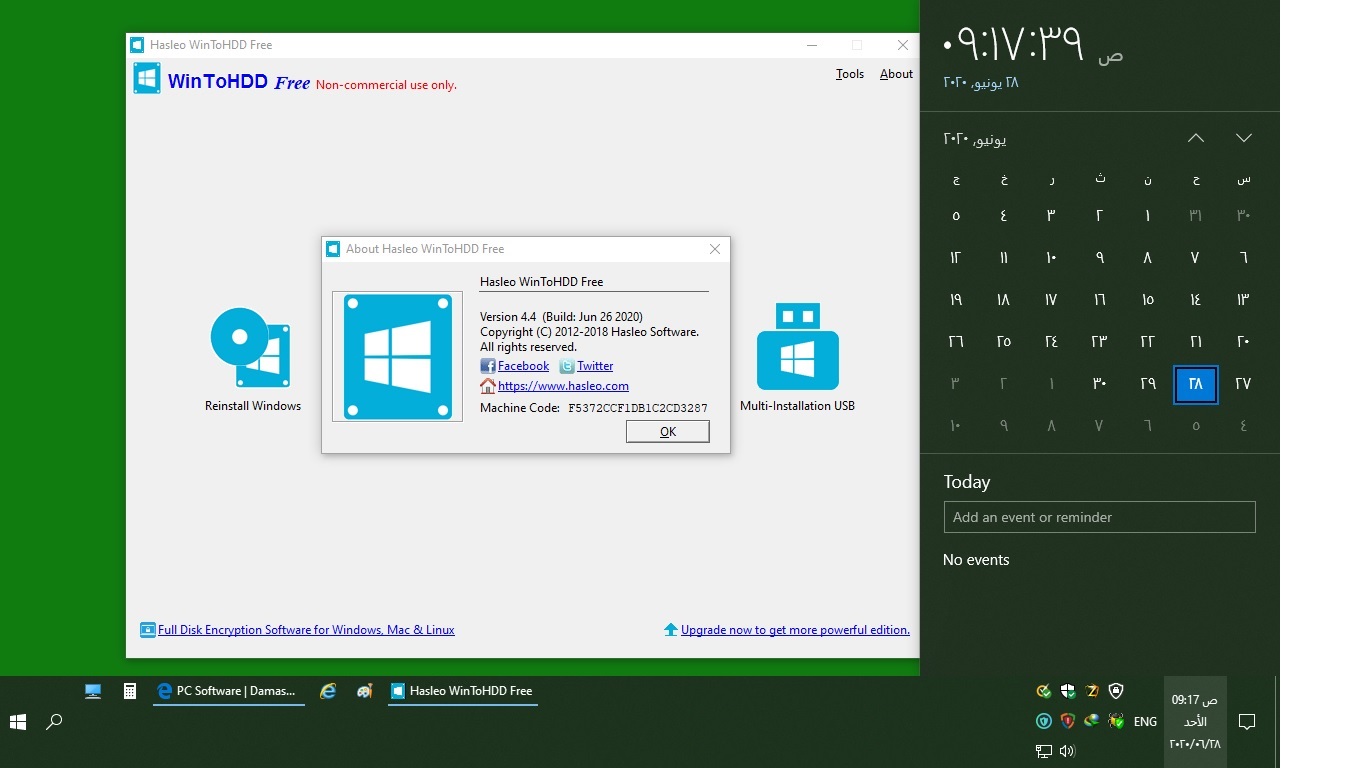Select highlighted day 28 in the calendar
Screen dimensions: 1366x768
pyautogui.click(x=1196, y=384)
